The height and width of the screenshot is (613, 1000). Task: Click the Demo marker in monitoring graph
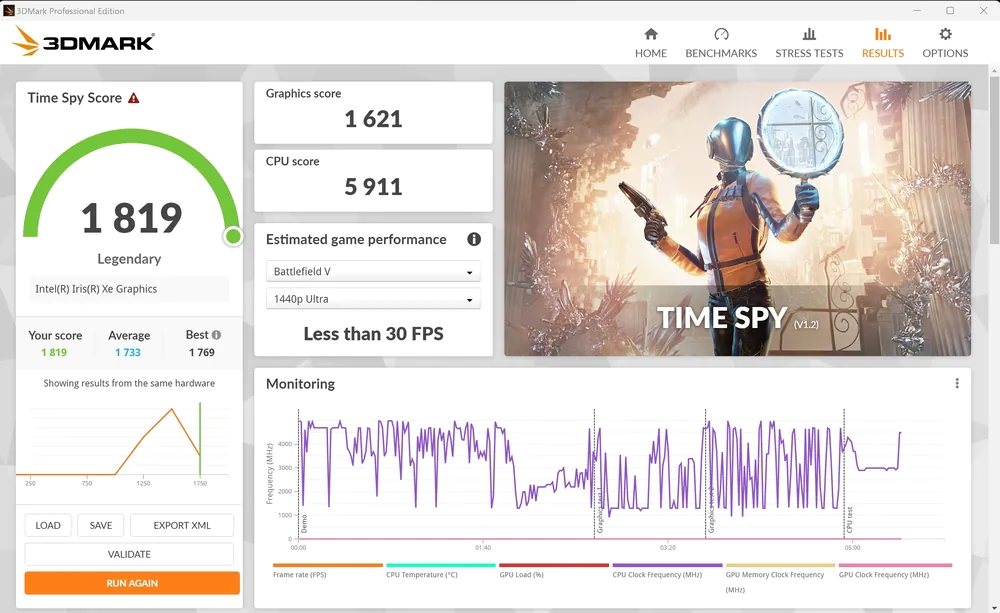(x=304, y=524)
